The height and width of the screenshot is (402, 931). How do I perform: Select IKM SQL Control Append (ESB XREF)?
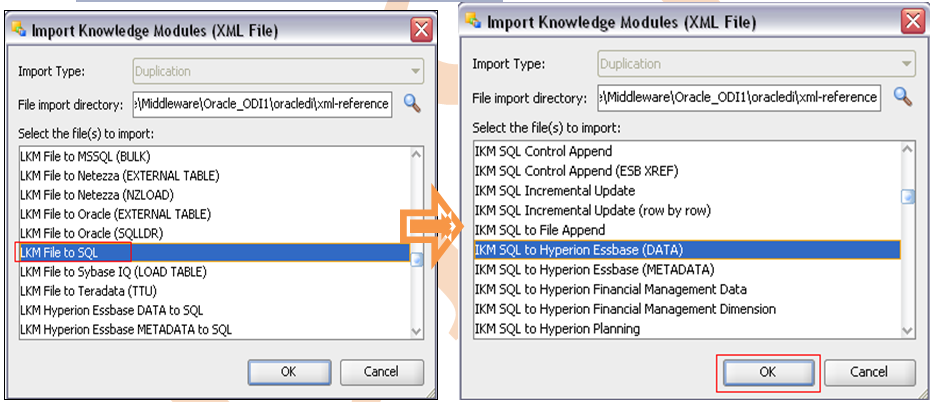687,171
